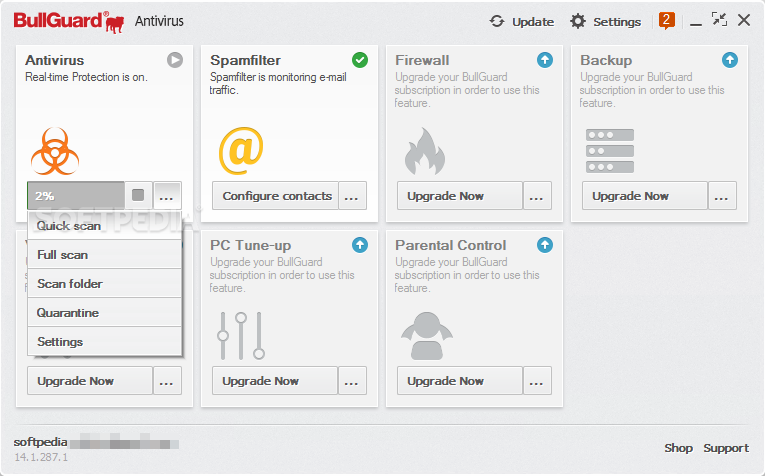Click Configure contacts button
This screenshot has height=476, width=765.
click(x=275, y=196)
